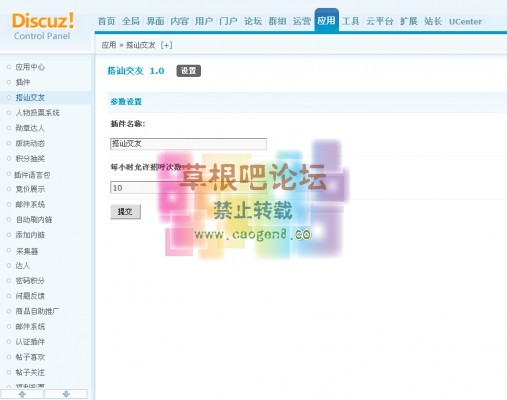Open 勋章达人 sidebar item
The width and height of the screenshot is (507, 400).
coord(30,128)
